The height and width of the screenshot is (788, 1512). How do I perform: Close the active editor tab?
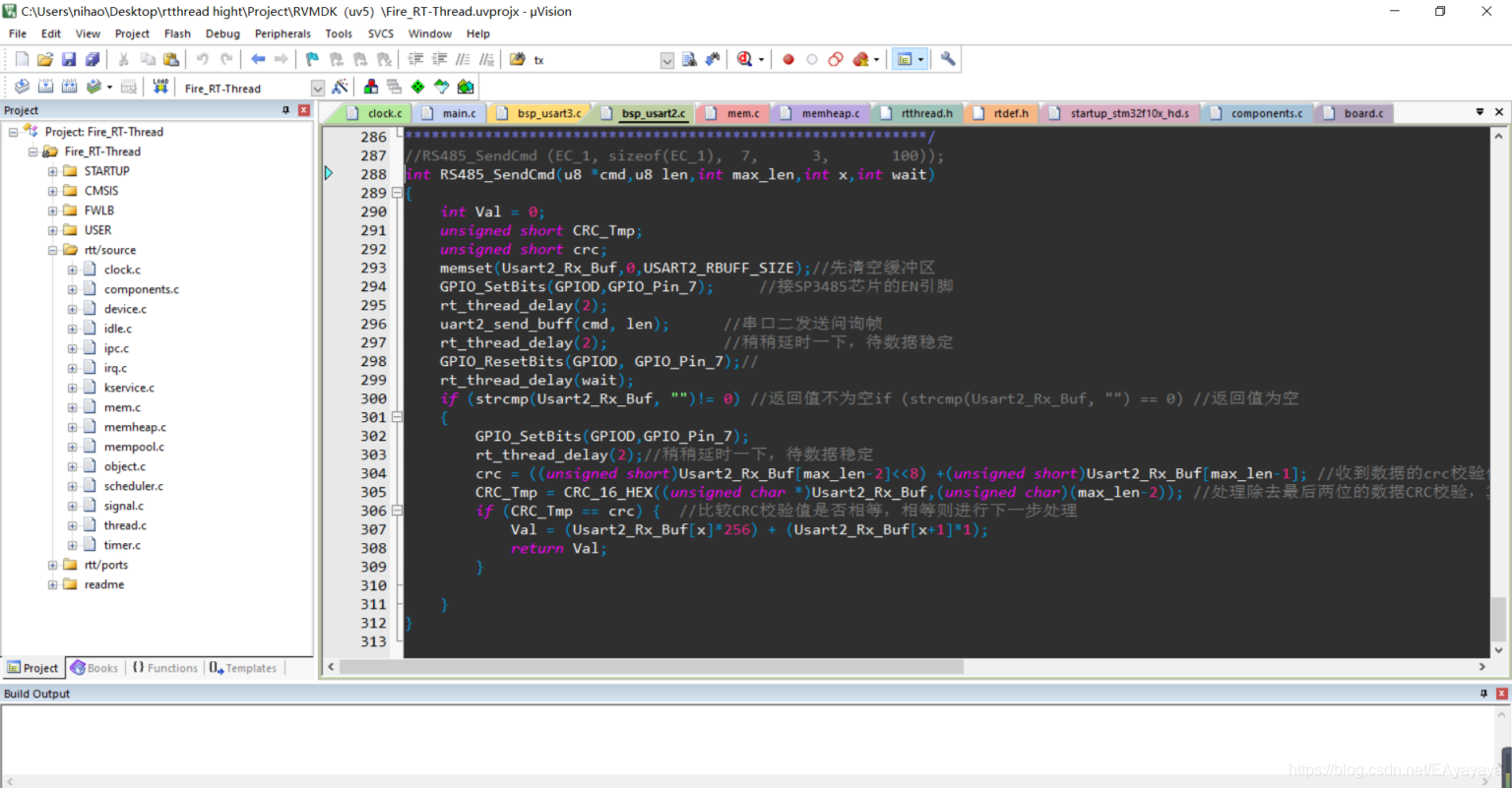1499,112
